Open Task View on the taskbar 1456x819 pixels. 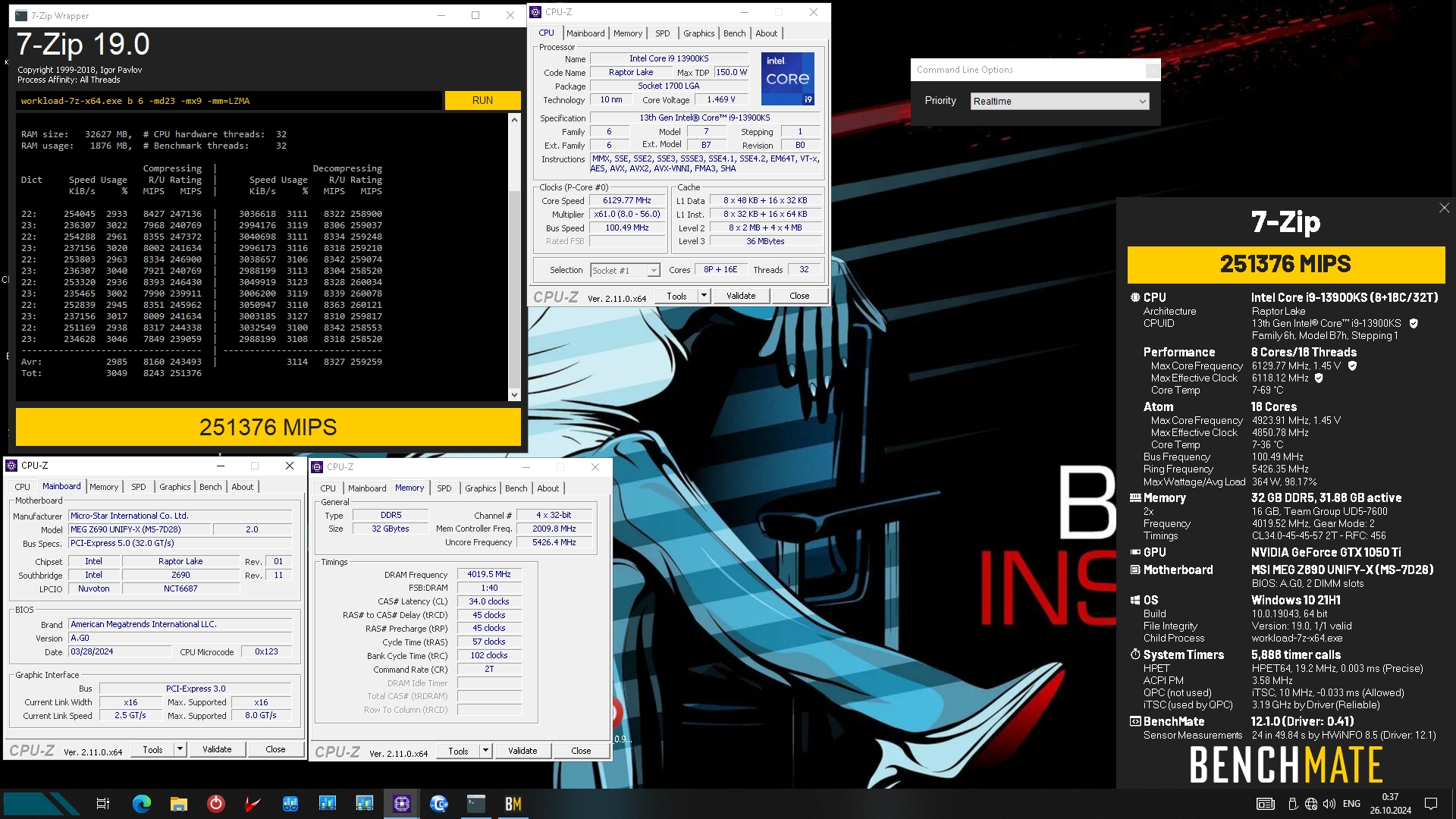coord(103,804)
